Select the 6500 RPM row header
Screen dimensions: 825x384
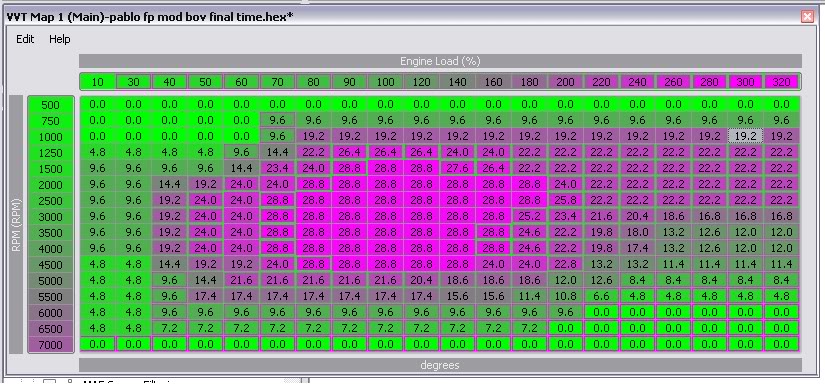pos(51,329)
